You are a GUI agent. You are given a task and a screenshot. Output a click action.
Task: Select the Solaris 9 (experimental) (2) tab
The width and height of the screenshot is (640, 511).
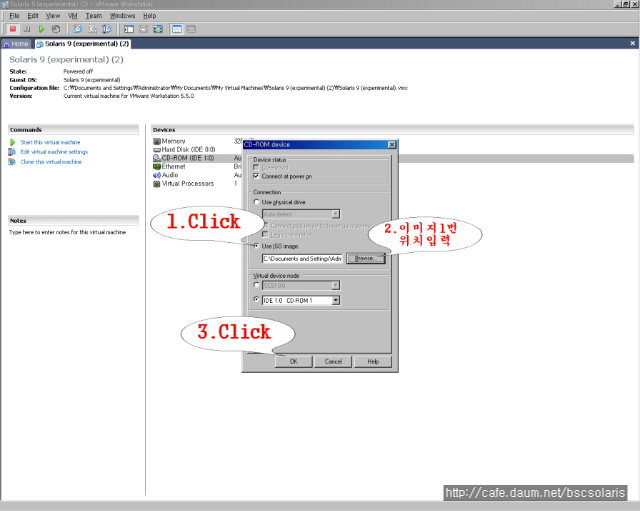(x=83, y=44)
